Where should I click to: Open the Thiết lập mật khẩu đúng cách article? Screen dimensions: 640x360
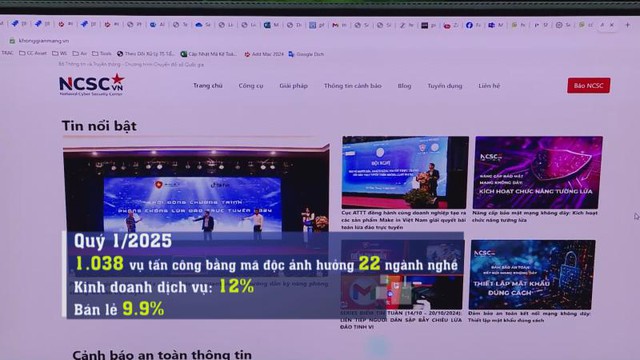coord(532,274)
